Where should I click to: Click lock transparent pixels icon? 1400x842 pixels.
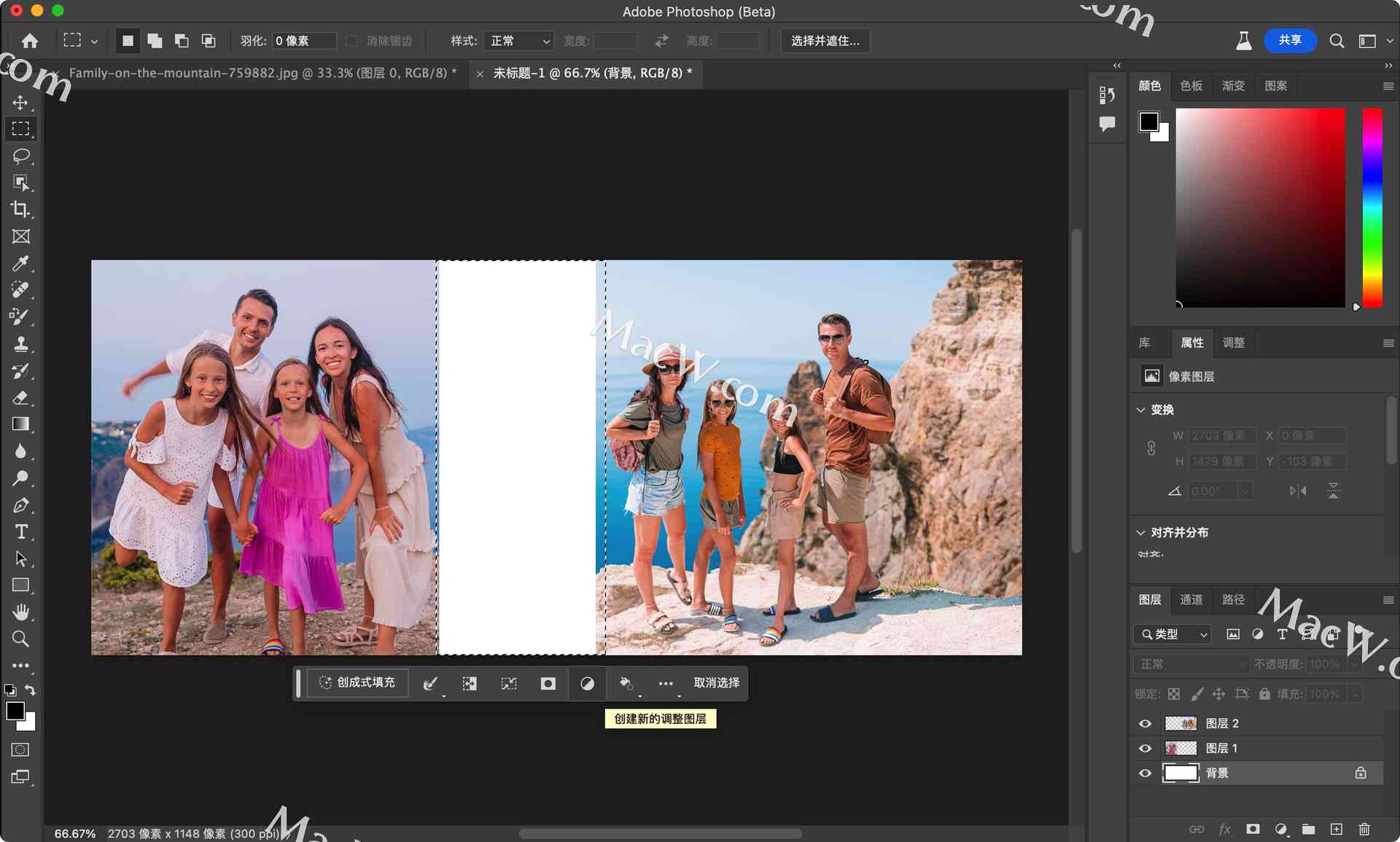[1173, 694]
